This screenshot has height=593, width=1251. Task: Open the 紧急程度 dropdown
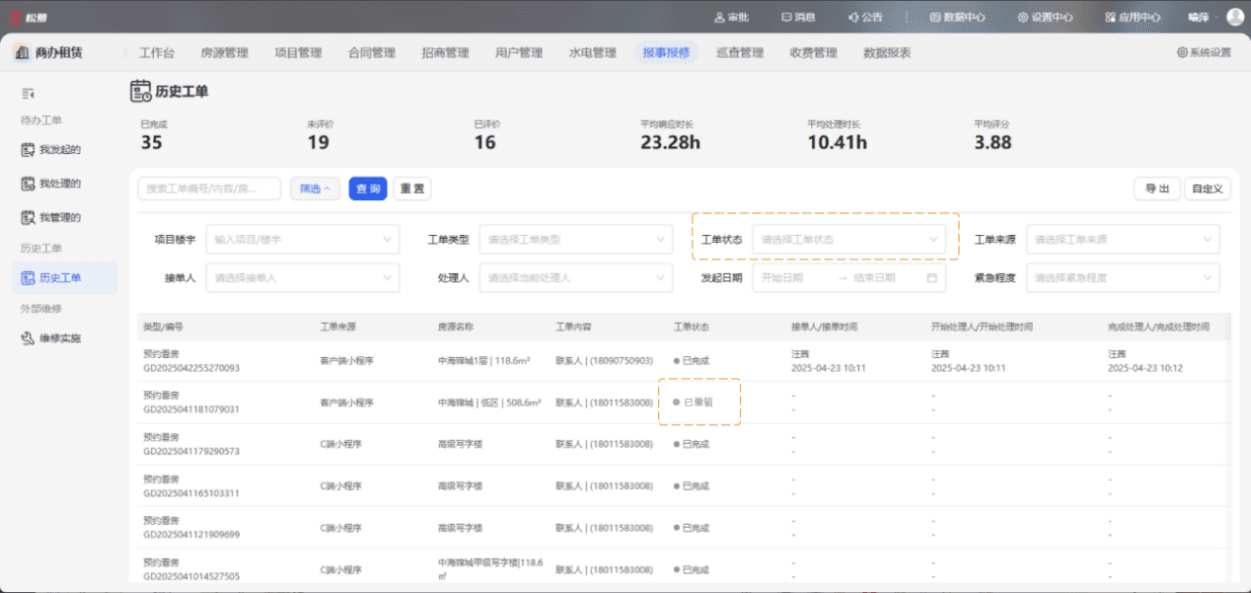pos(1122,278)
